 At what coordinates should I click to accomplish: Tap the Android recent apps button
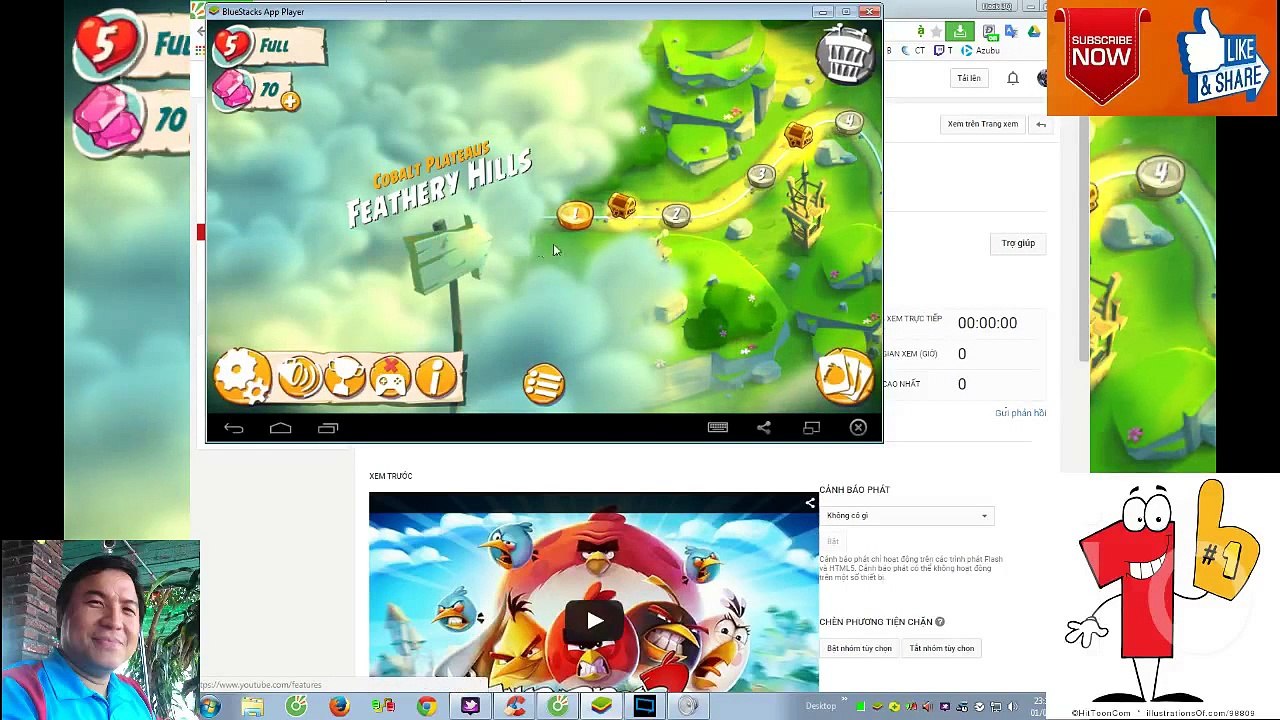(x=328, y=428)
